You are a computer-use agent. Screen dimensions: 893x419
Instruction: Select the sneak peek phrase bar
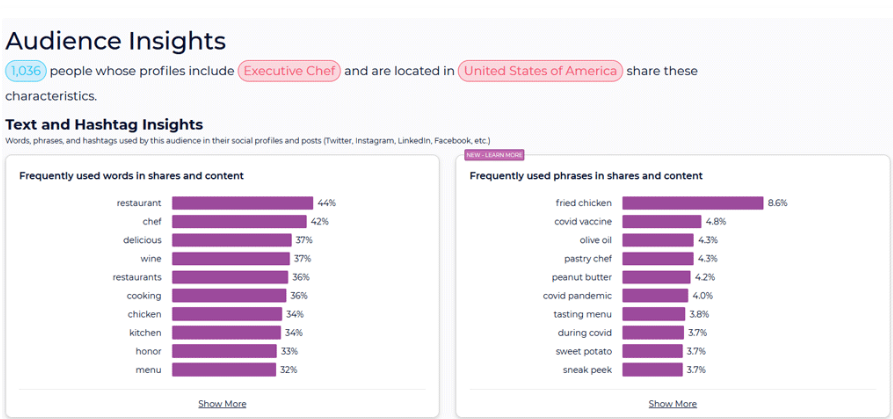652,370
